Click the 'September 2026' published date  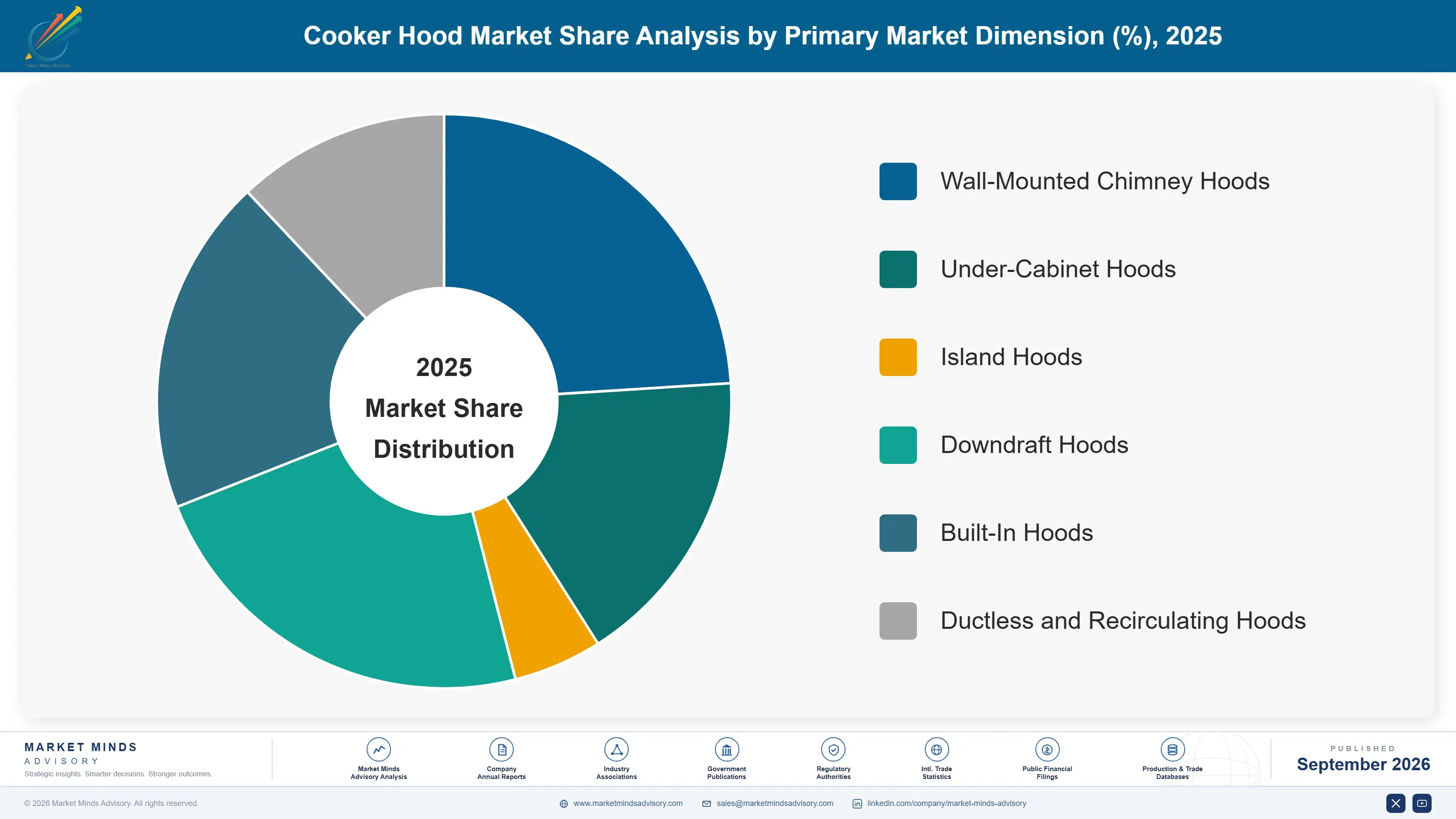point(1363,764)
